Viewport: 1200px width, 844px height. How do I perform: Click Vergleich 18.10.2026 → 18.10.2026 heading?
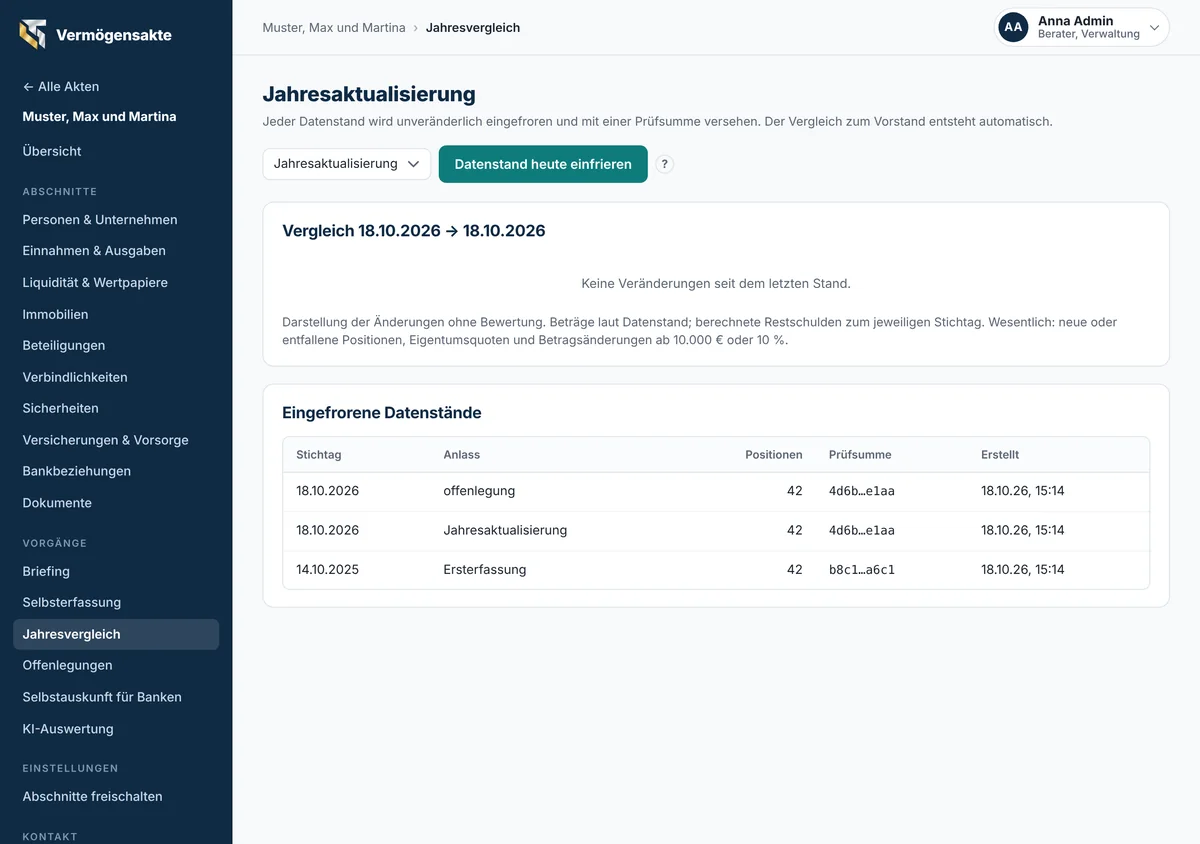point(414,231)
